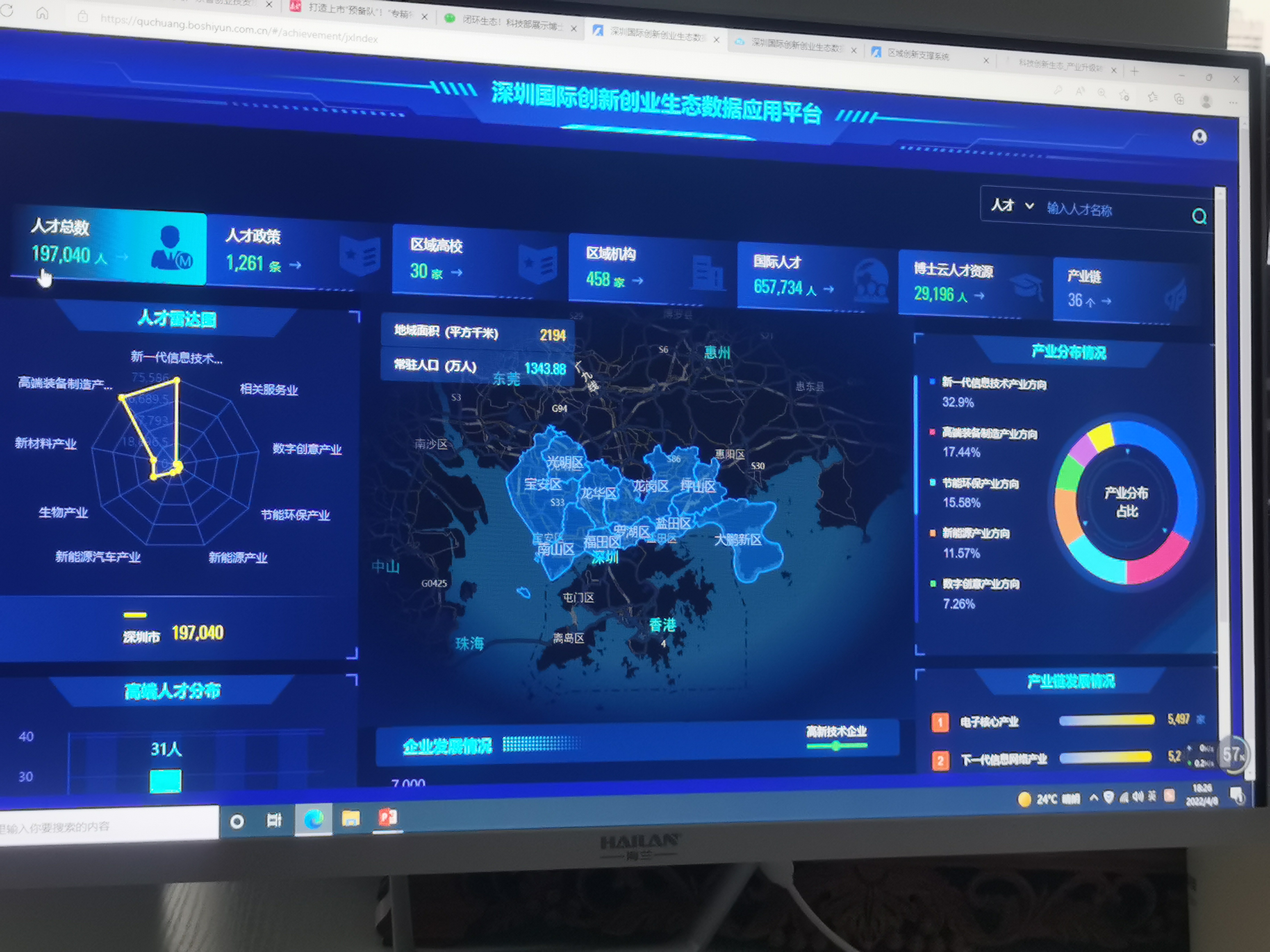Click the book icon on the 区域高校 card
The image size is (1270, 952).
click(538, 264)
